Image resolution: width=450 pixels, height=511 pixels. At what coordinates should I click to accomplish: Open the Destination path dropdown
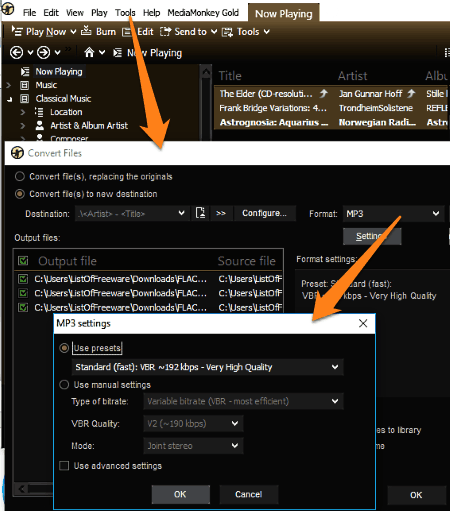coord(131,213)
